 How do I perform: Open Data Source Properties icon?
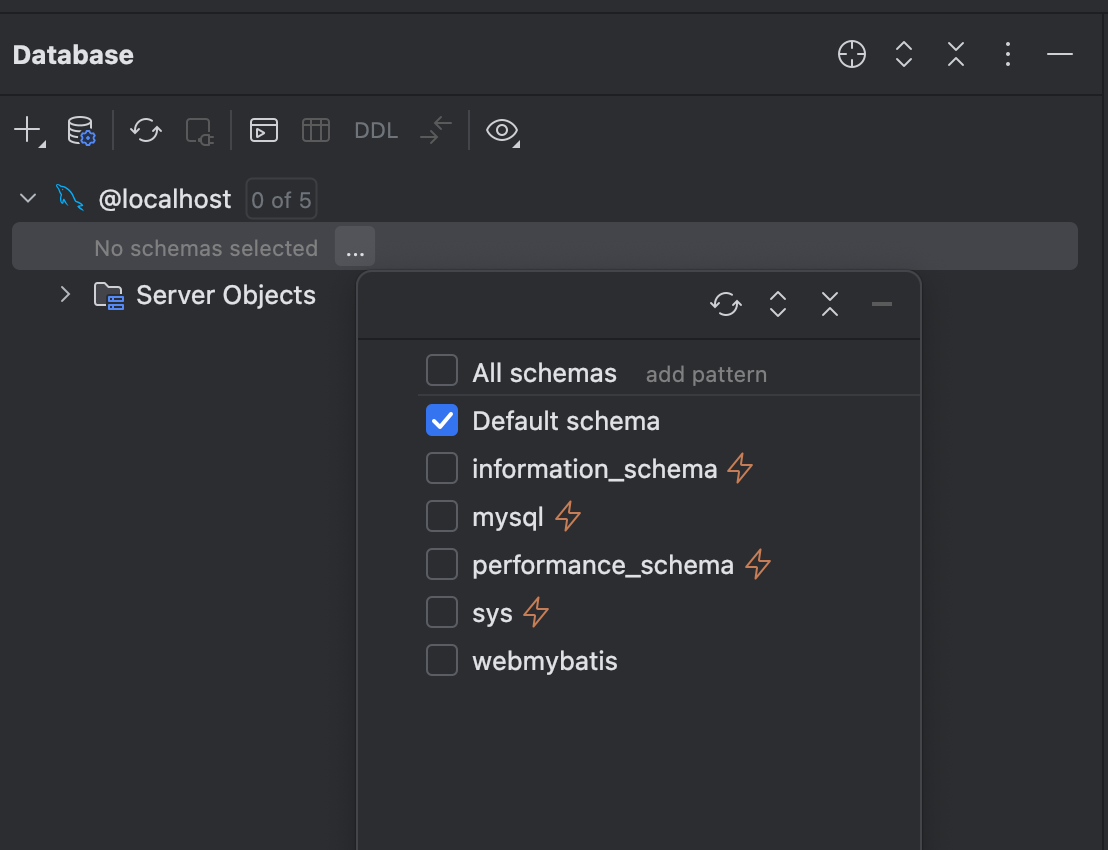click(x=81, y=131)
